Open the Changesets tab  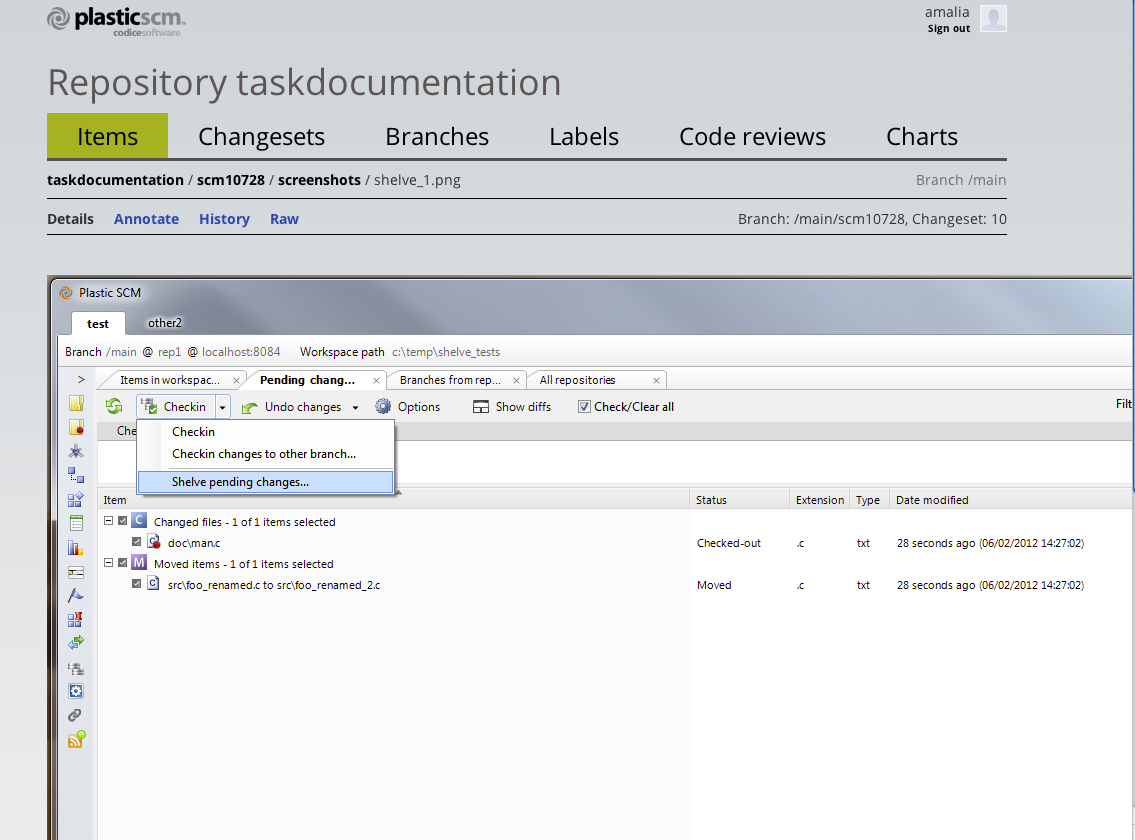coord(261,136)
